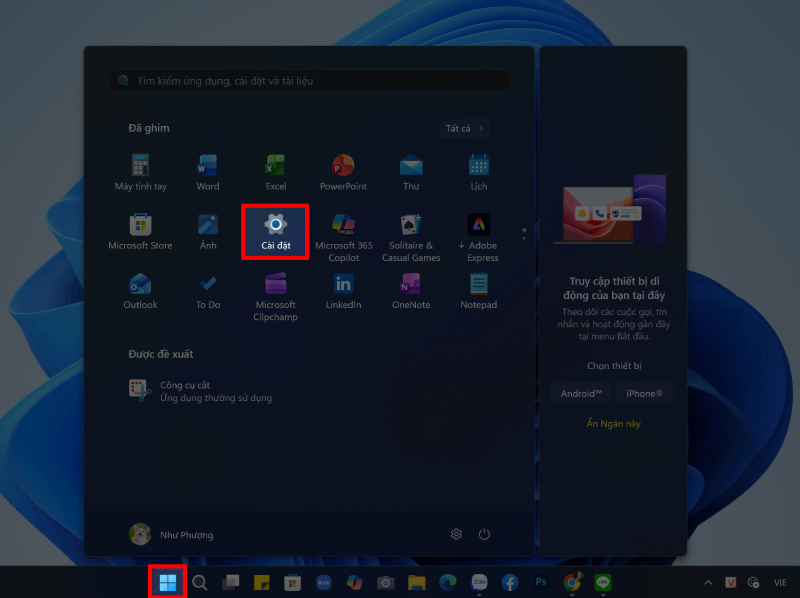Select iPhone® as your device

(x=644, y=393)
